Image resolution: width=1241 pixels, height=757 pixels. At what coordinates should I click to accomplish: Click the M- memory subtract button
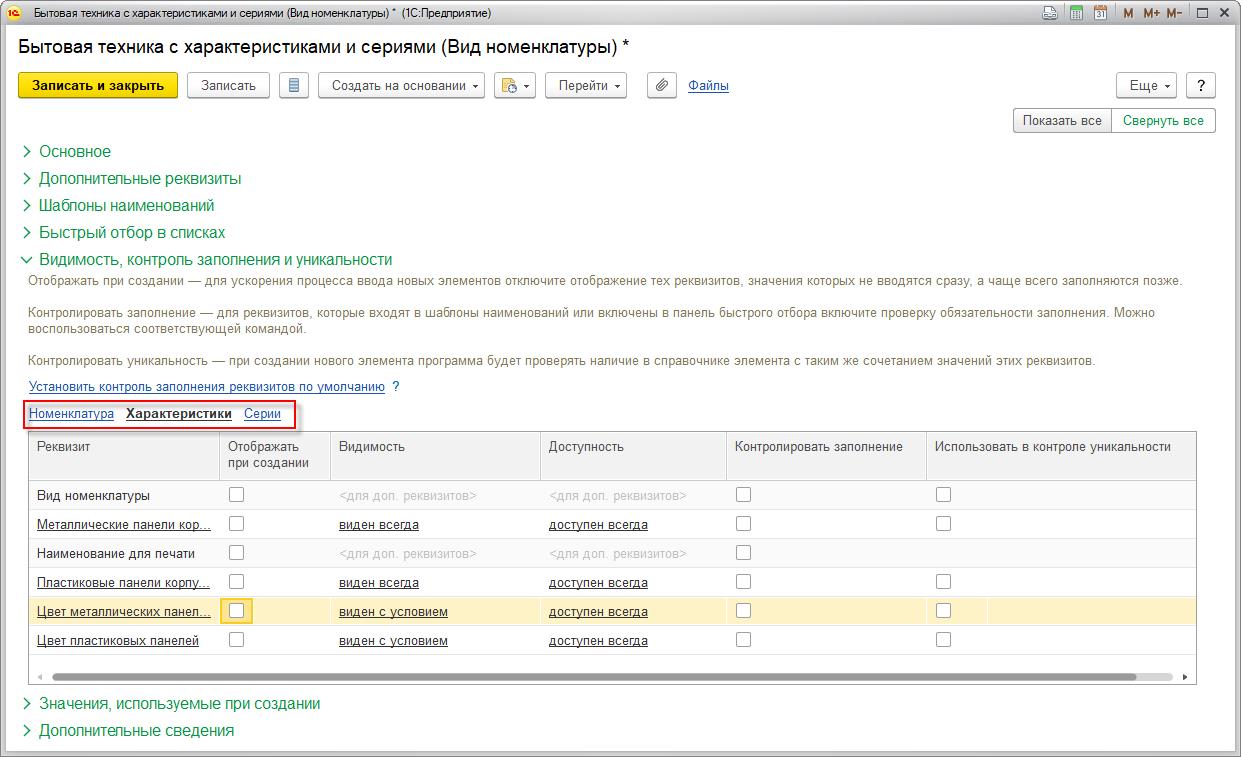click(1174, 13)
